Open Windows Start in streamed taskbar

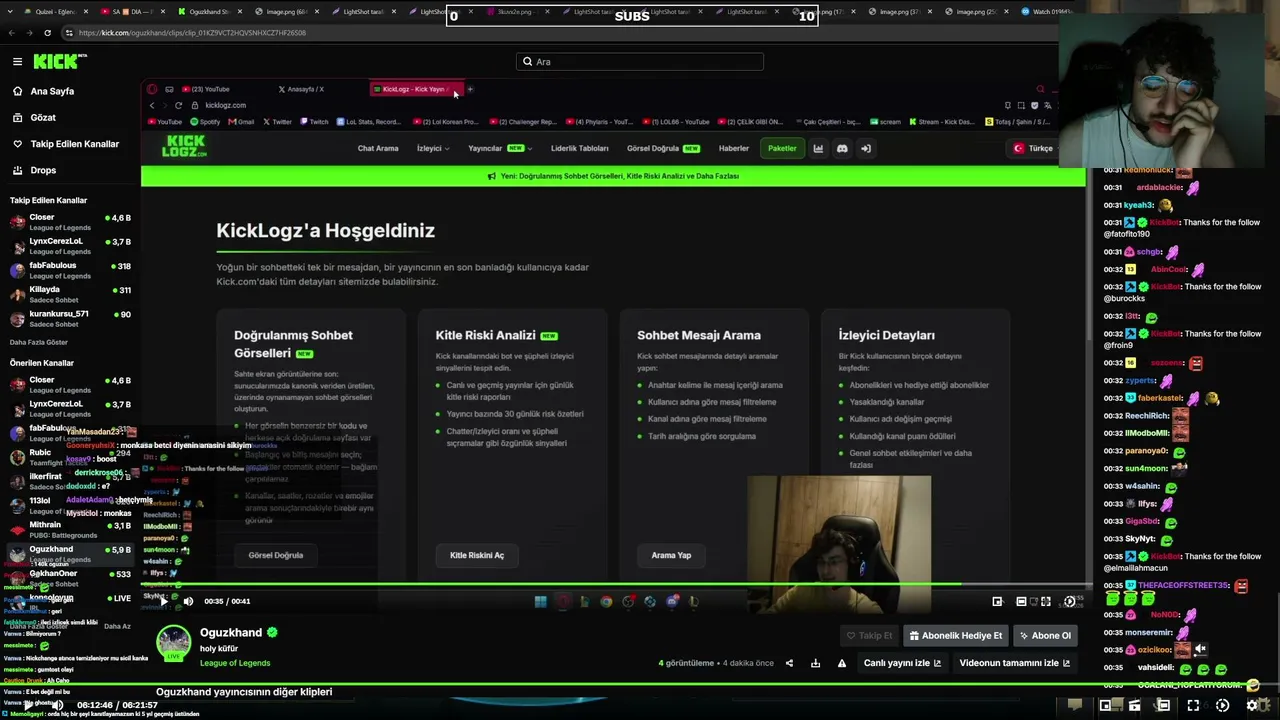[540, 601]
